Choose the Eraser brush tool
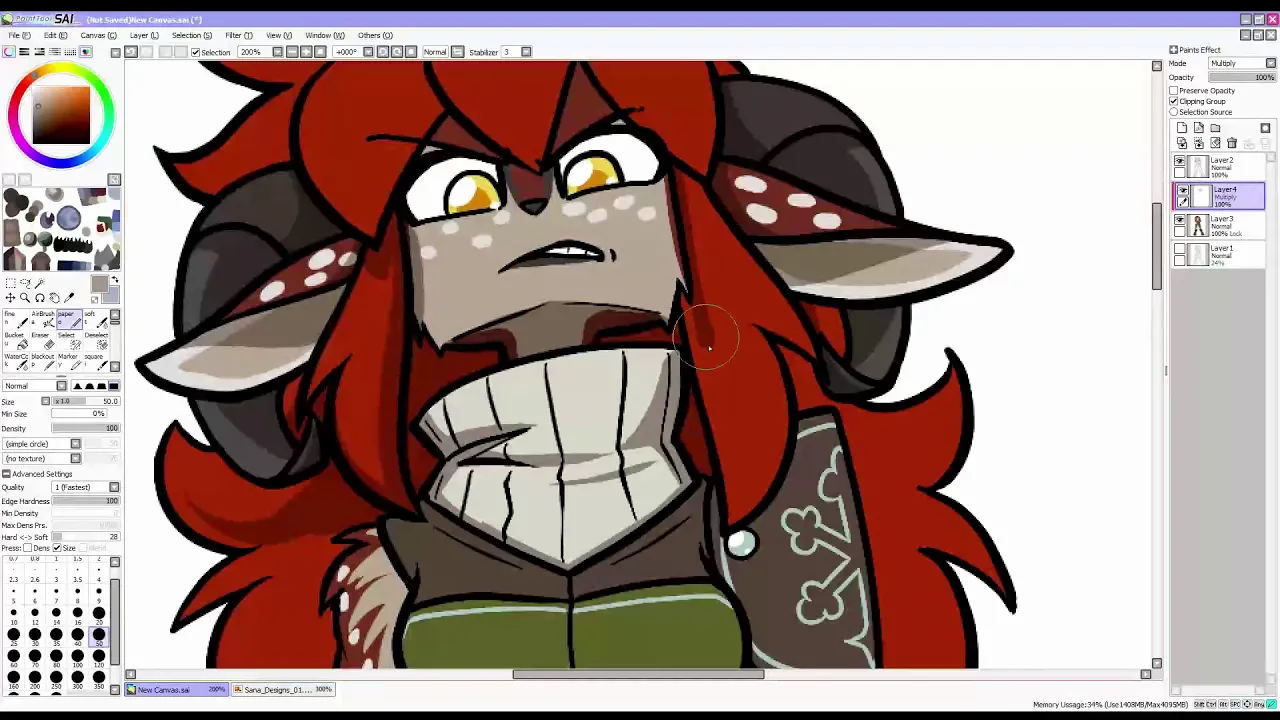 [42, 342]
